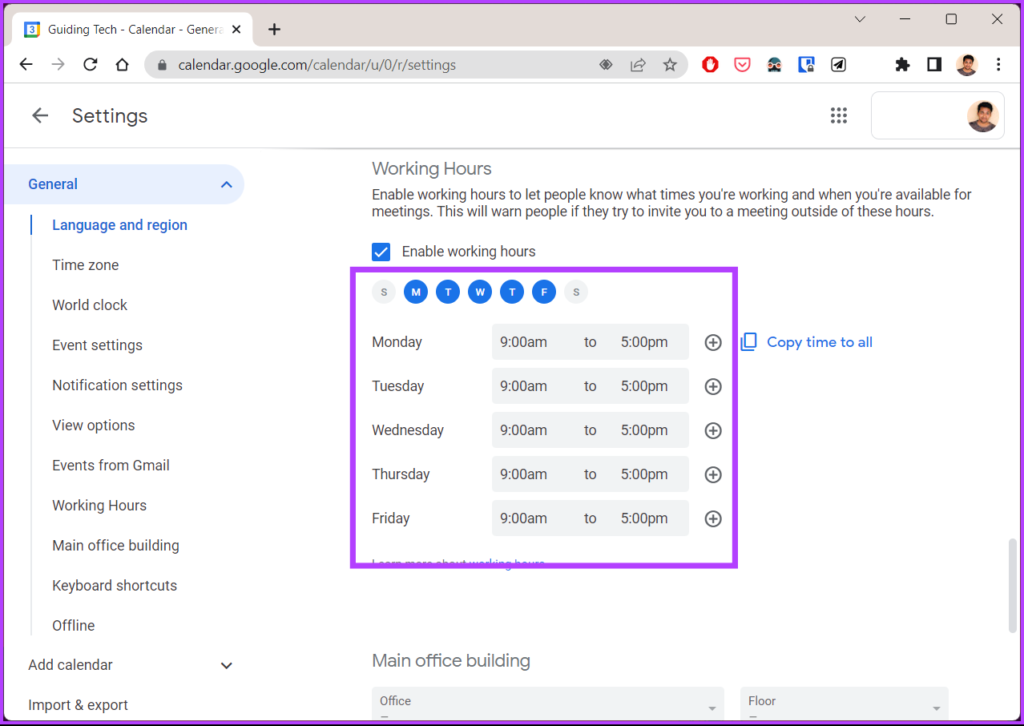This screenshot has height=726, width=1024.
Task: Add another time period for Monday
Action: [x=713, y=342]
